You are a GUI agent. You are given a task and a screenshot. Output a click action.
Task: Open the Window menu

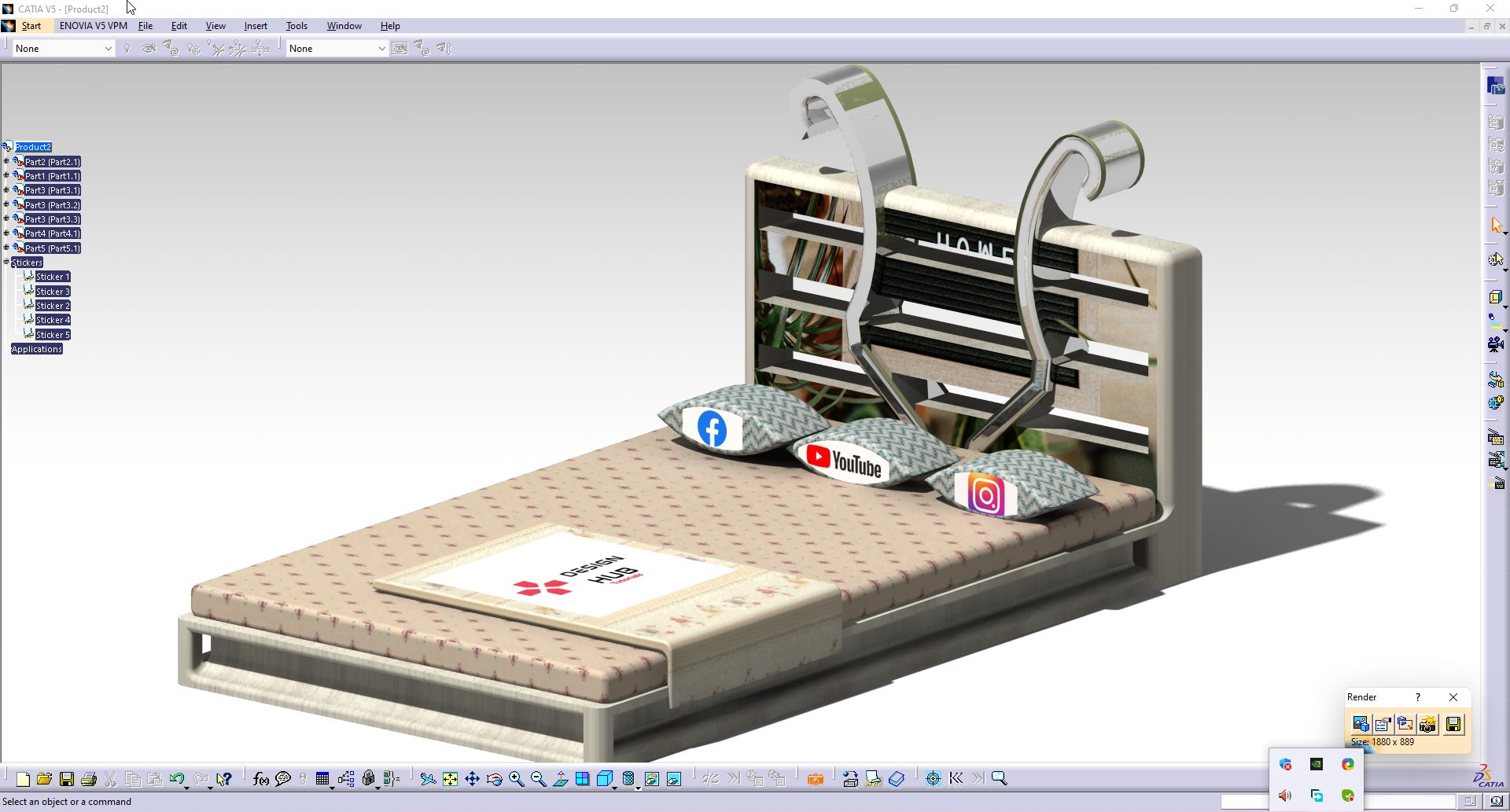344,26
